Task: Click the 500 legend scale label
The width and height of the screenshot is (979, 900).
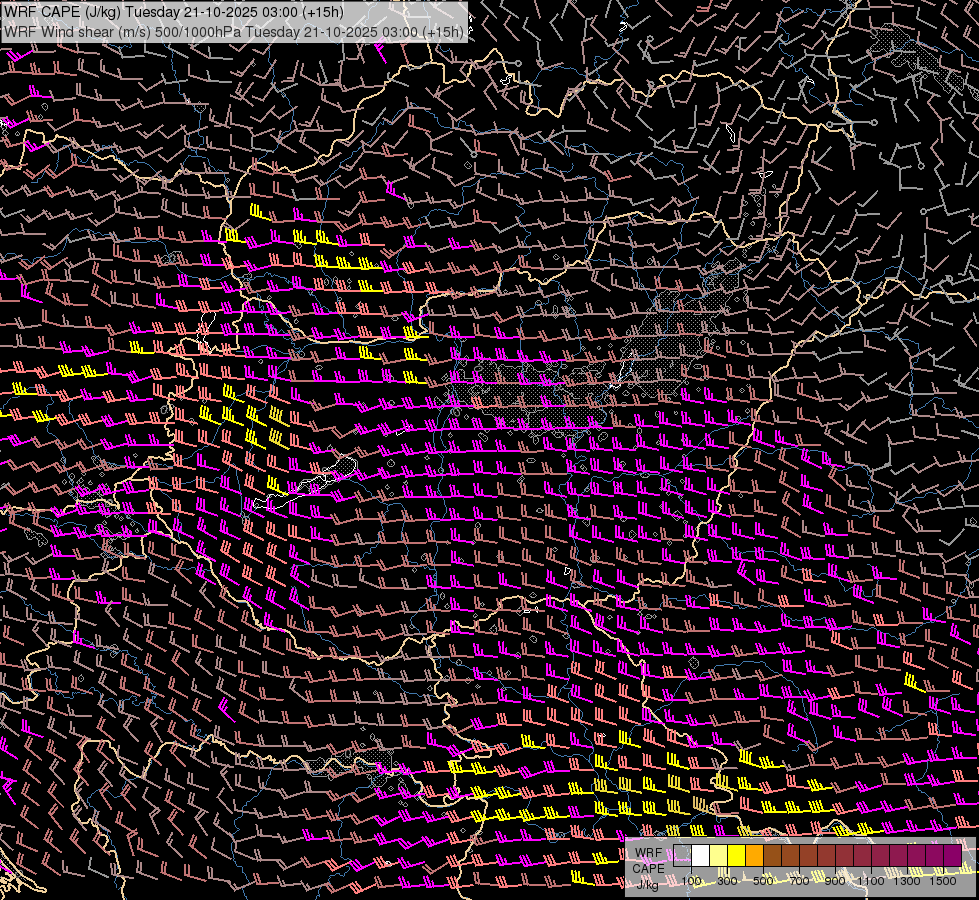Action: (x=764, y=881)
